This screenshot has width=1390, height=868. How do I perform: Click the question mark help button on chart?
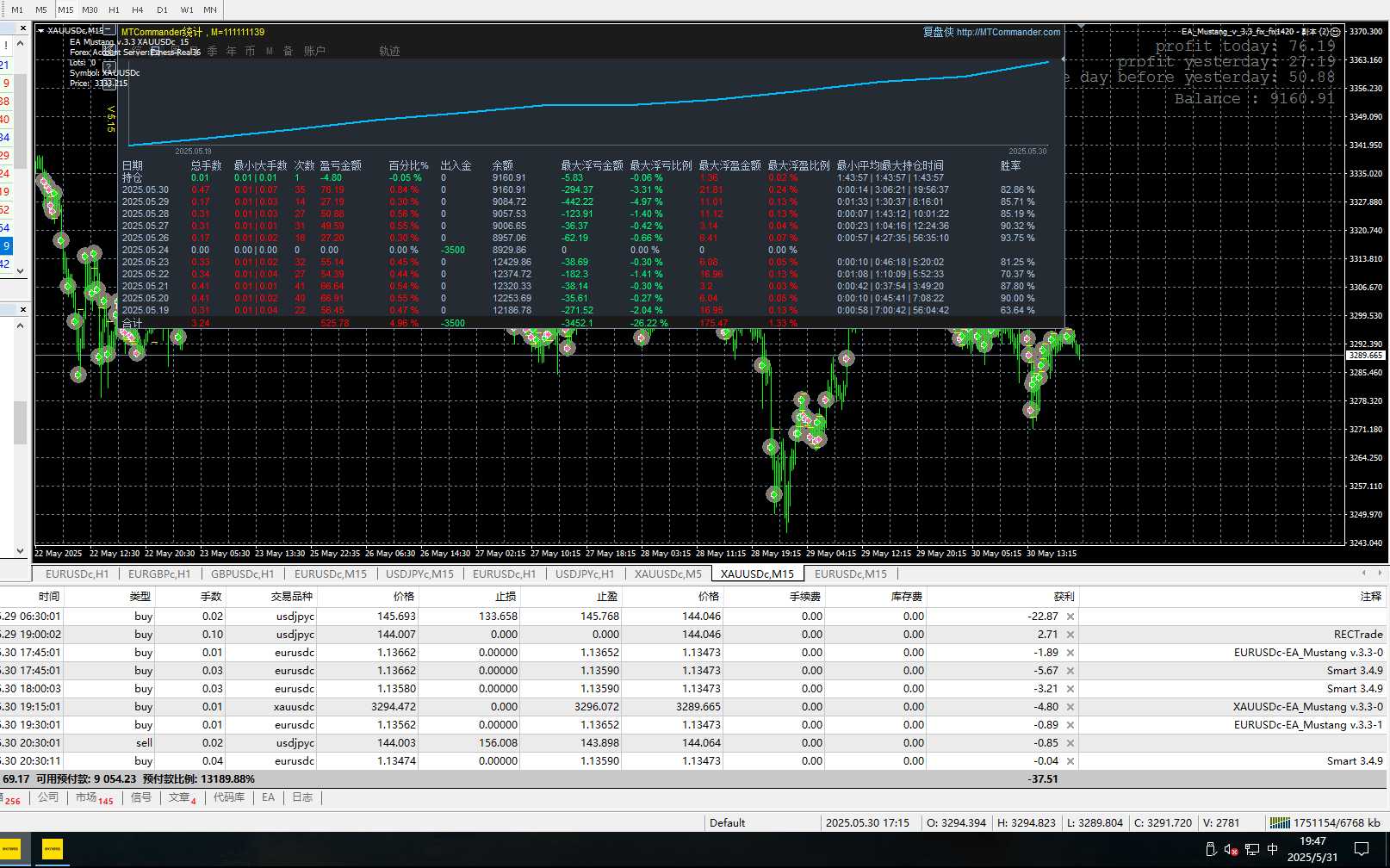[x=109, y=66]
